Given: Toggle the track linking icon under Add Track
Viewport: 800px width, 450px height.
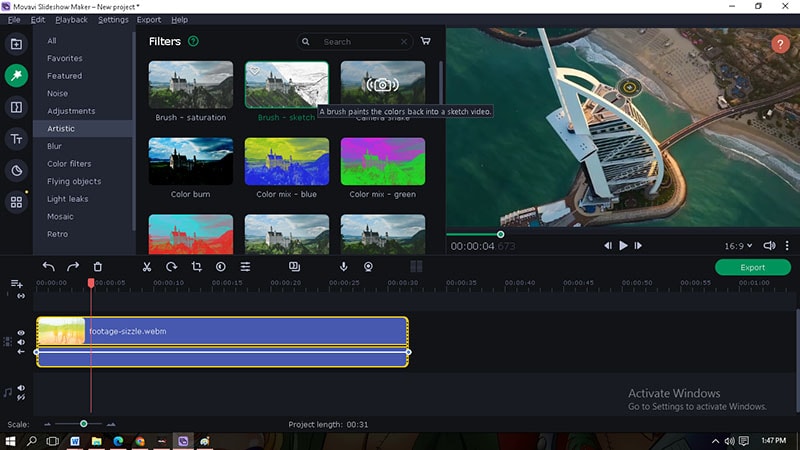Looking at the screenshot, I should point(21,296).
